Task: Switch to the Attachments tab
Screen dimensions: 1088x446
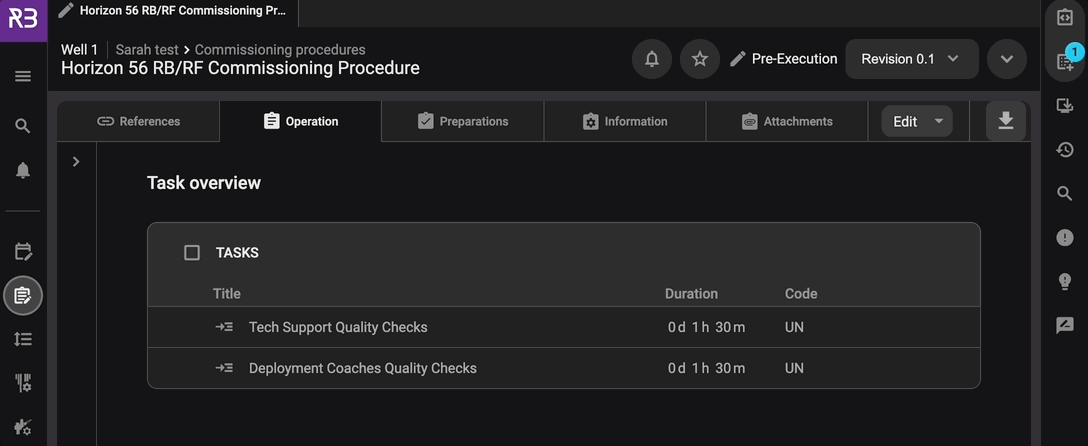Action: tap(786, 121)
